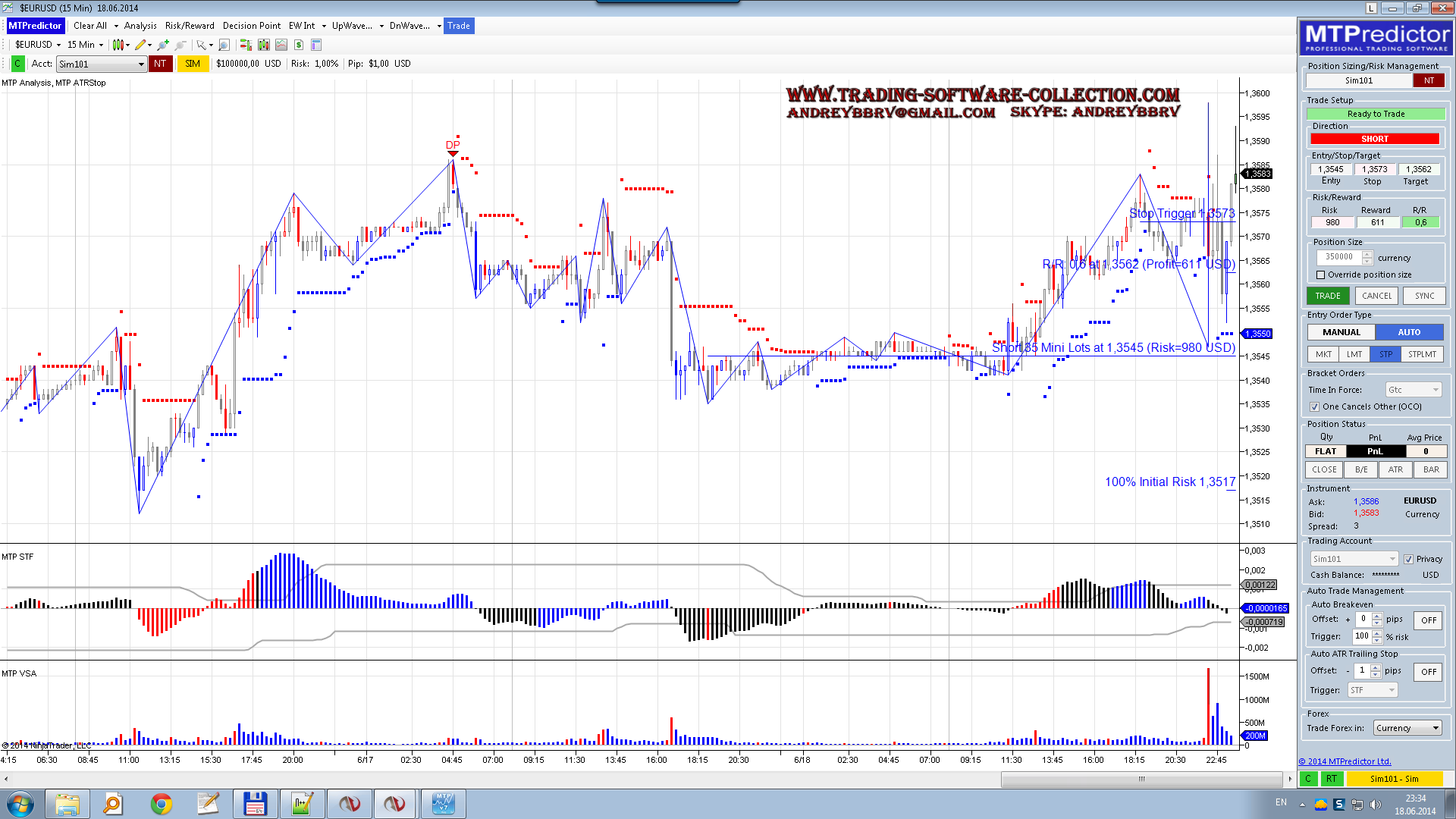Open the indicators icon in toolbar
The width and height of the screenshot is (1456, 819).
281,45
